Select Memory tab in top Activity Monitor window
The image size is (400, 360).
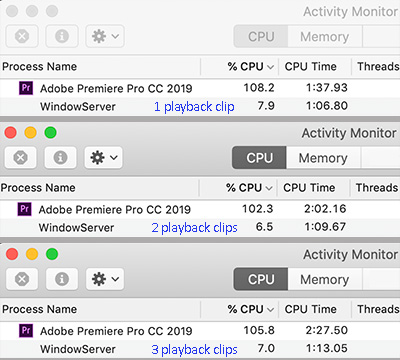click(325, 36)
